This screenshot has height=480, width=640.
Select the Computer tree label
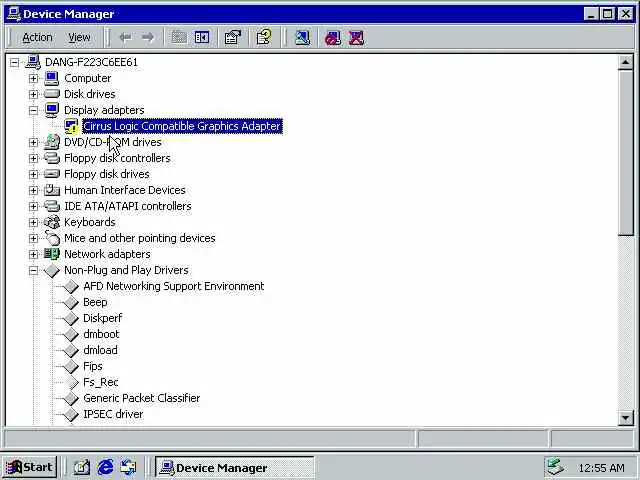pyautogui.click(x=87, y=78)
